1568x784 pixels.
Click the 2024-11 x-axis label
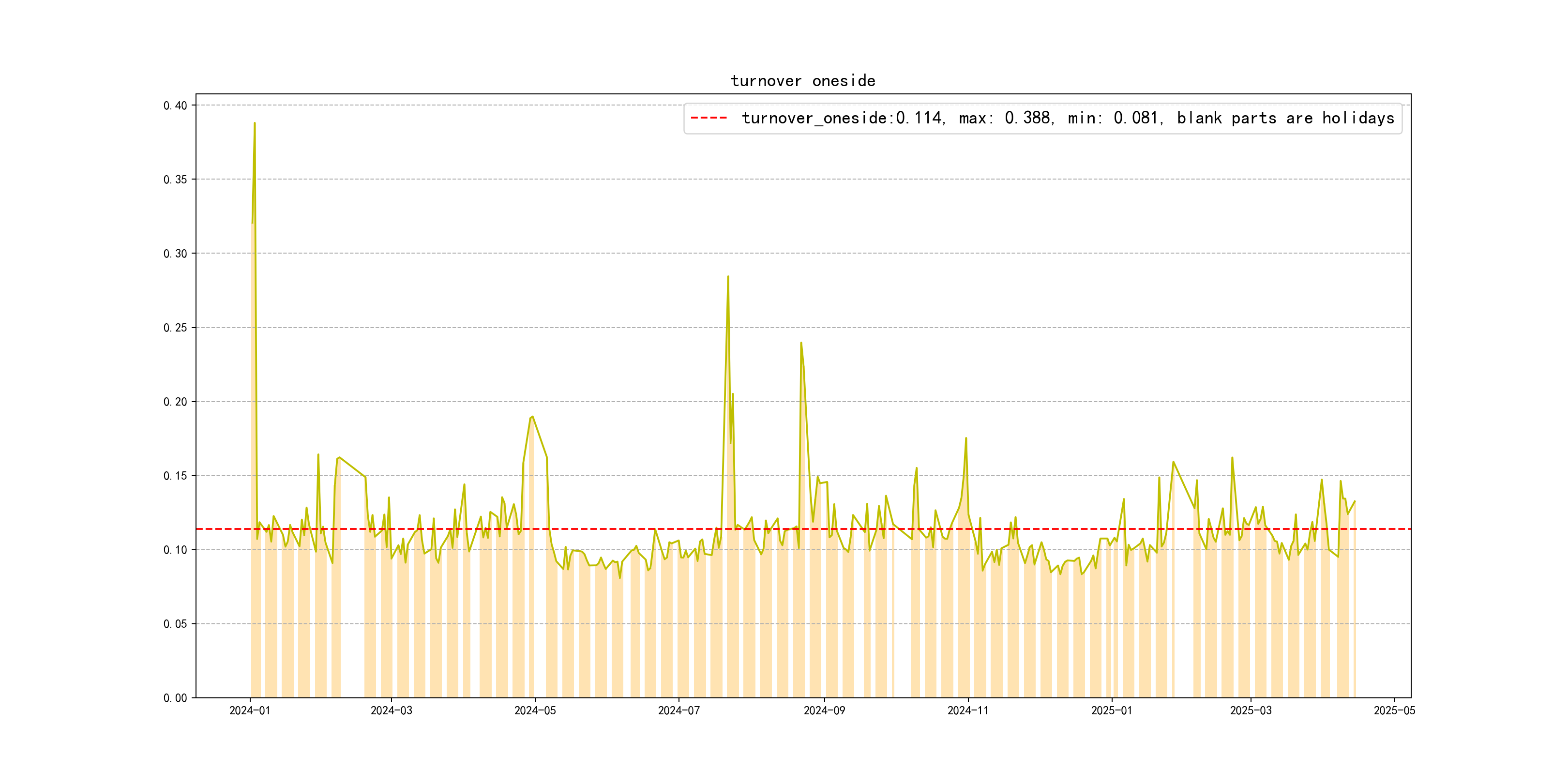coord(967,710)
